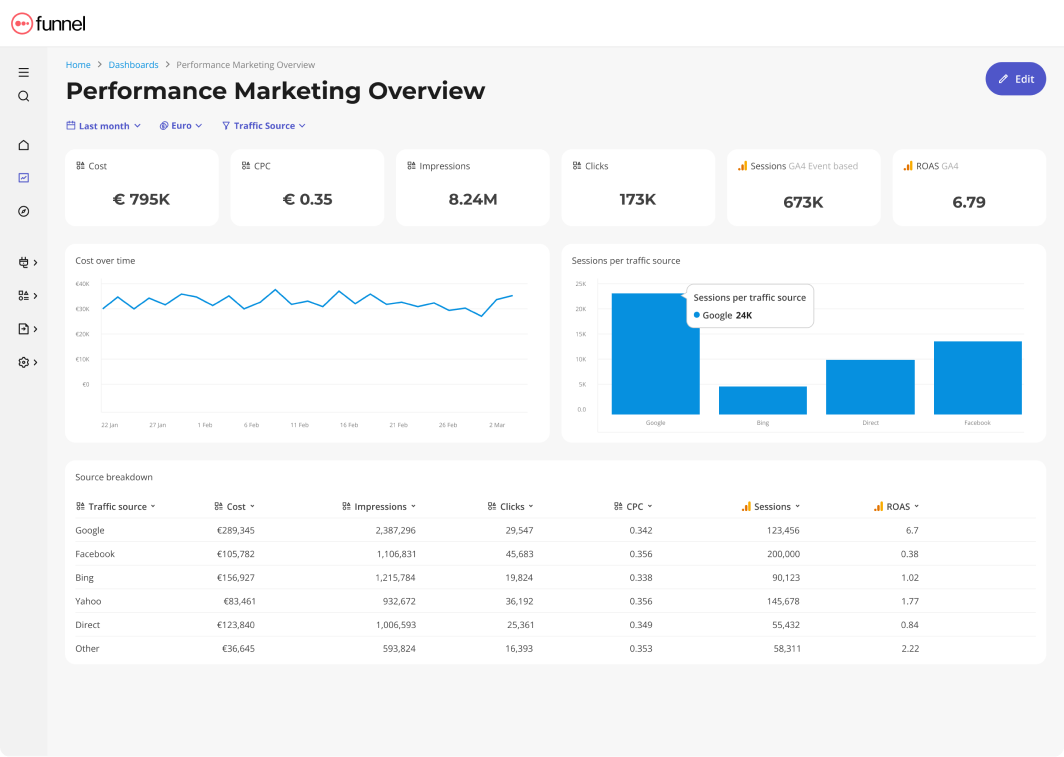Click the Funnel logo
Screen dimensions: 1064x757
click(x=48, y=23)
